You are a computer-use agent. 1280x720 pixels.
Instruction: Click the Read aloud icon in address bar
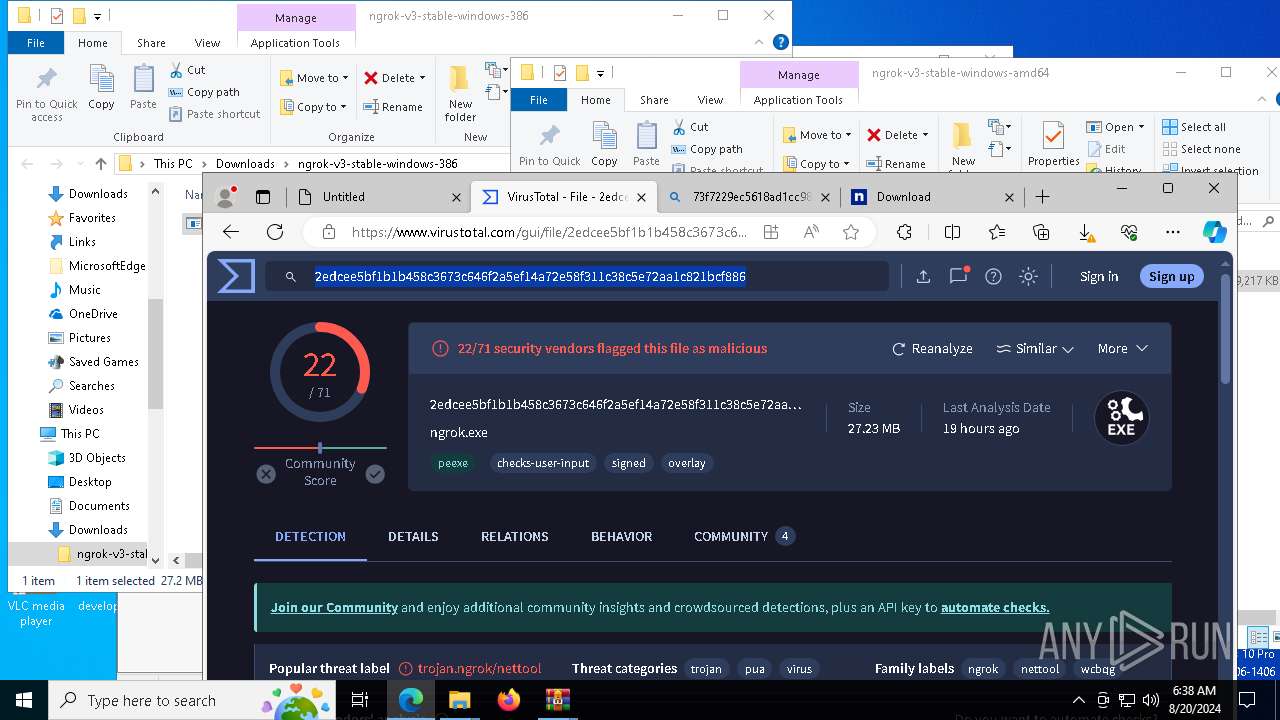pyautogui.click(x=811, y=232)
